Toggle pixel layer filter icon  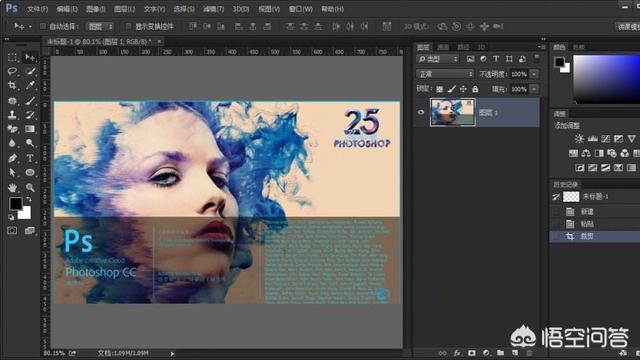[471, 59]
